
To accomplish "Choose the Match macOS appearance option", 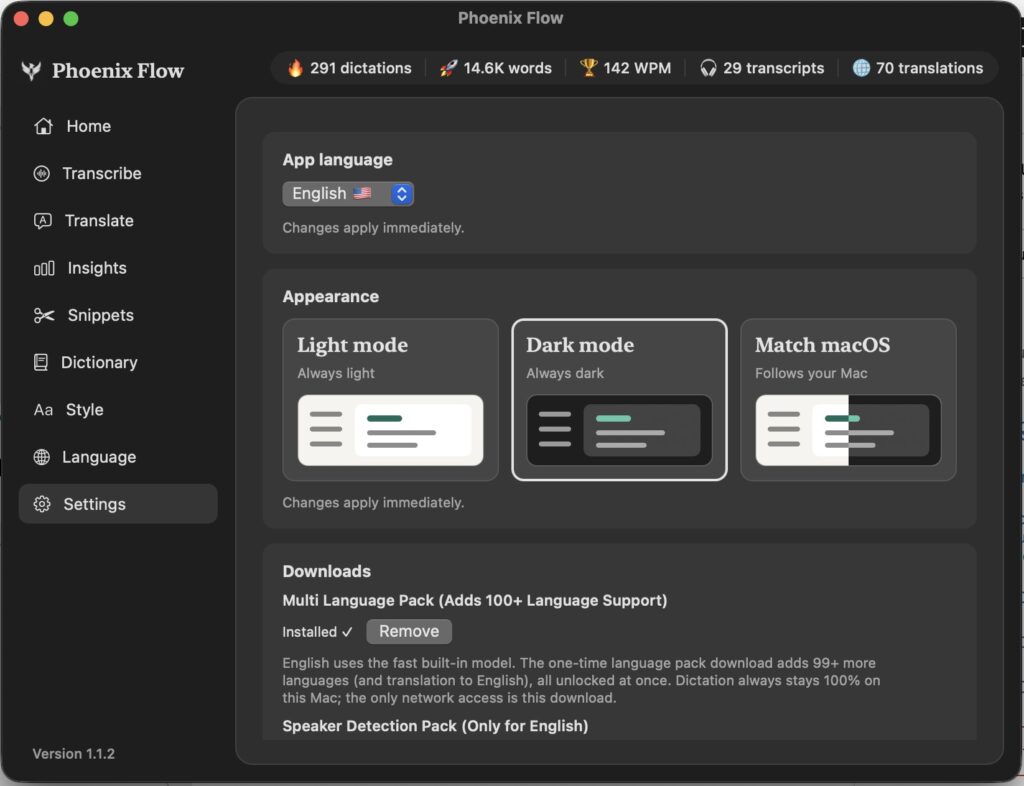I will point(848,400).
